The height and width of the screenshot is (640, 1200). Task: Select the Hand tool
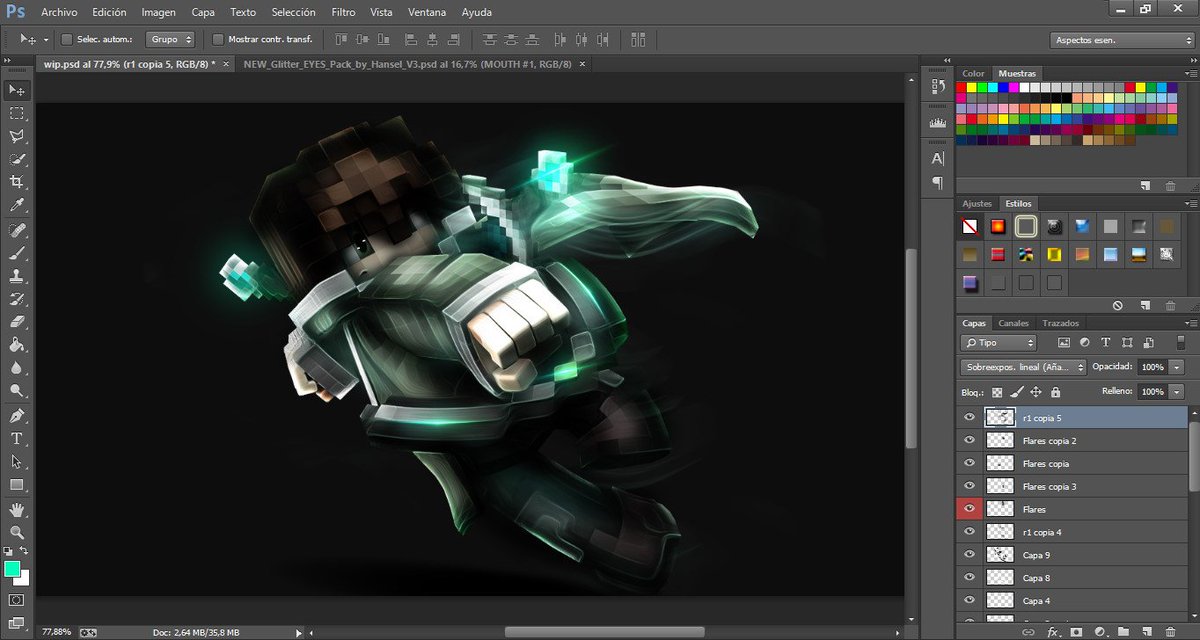17,509
